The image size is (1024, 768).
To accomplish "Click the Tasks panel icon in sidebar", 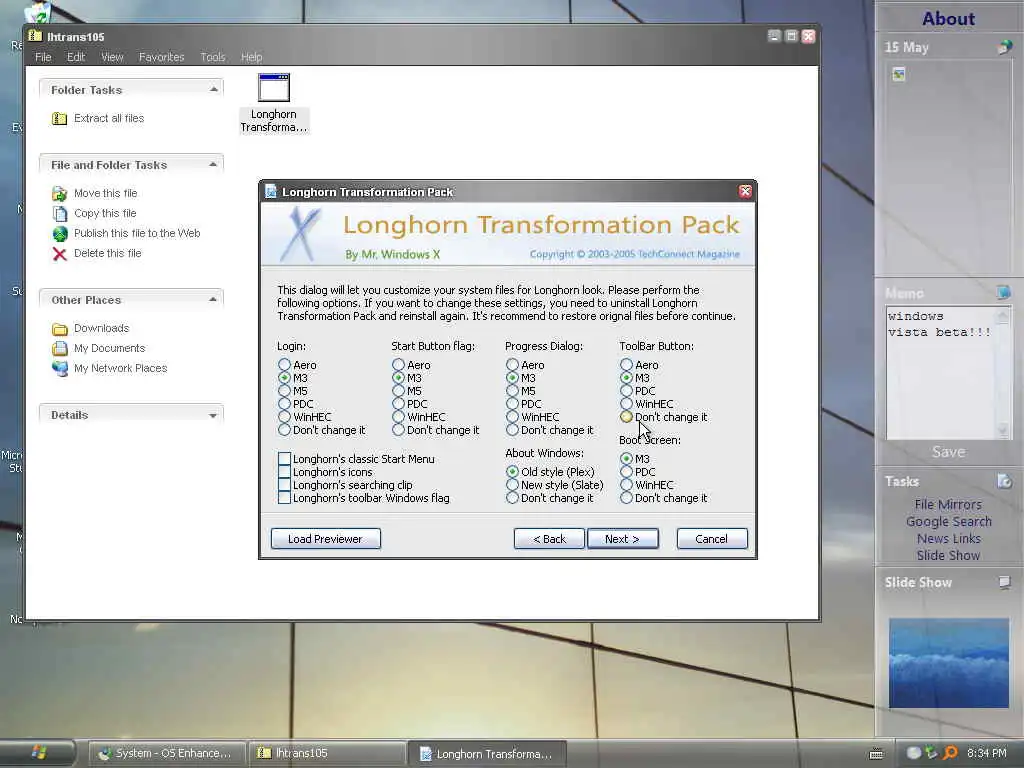I will click(x=1004, y=481).
